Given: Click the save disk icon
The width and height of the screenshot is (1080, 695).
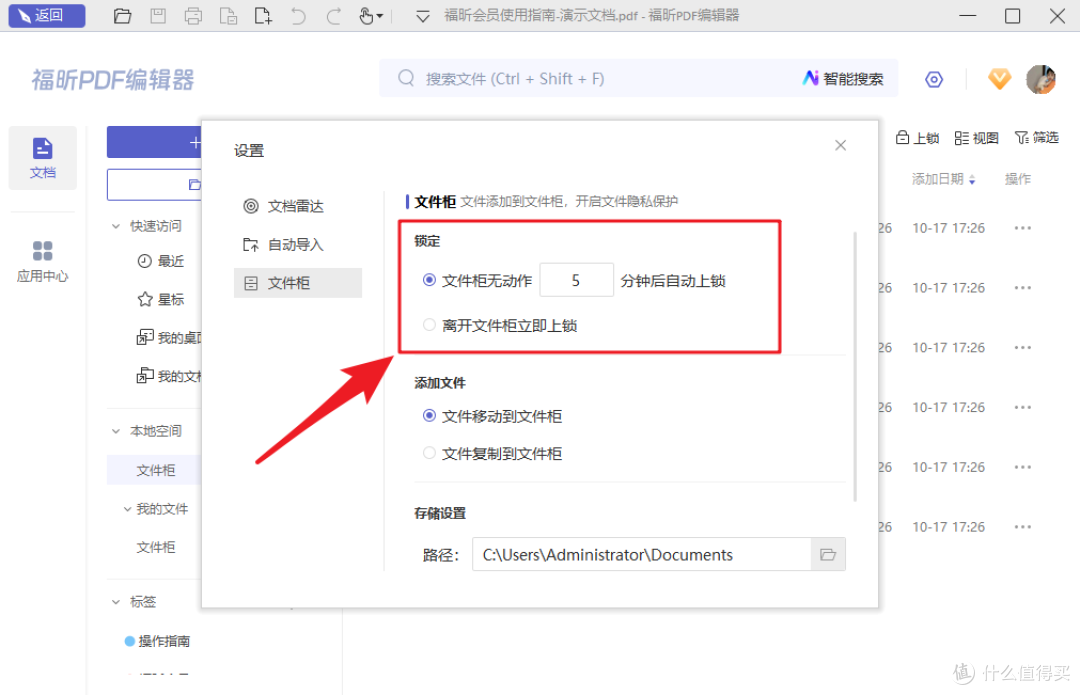Looking at the screenshot, I should [158, 15].
